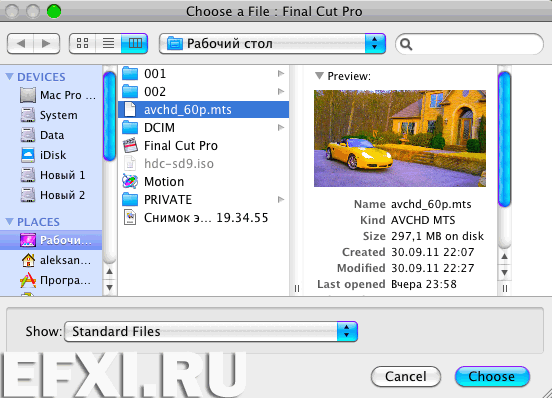Open the PRIVATE folder
The width and height of the screenshot is (552, 398).
click(203, 200)
